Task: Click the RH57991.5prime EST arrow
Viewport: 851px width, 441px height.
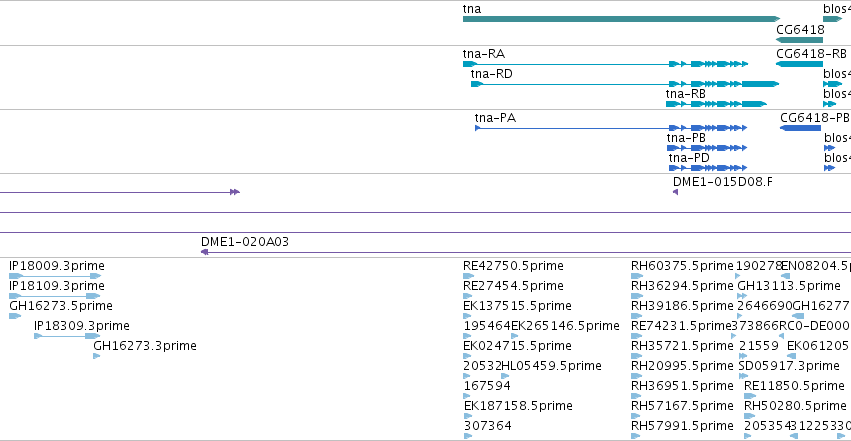Action: (636, 437)
